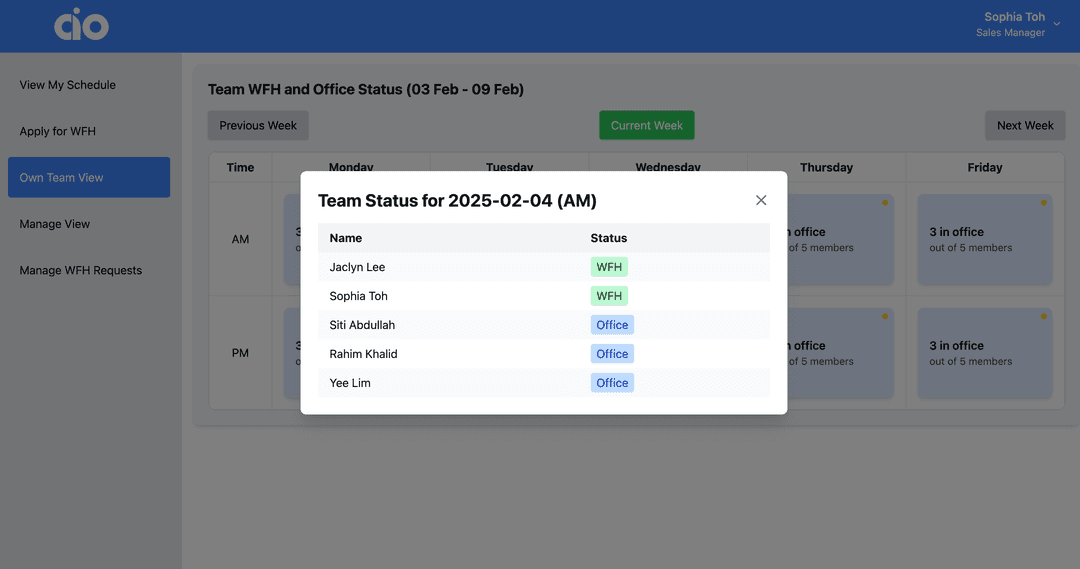Click the Previous Week button
Viewport: 1080px width, 569px height.
258,125
